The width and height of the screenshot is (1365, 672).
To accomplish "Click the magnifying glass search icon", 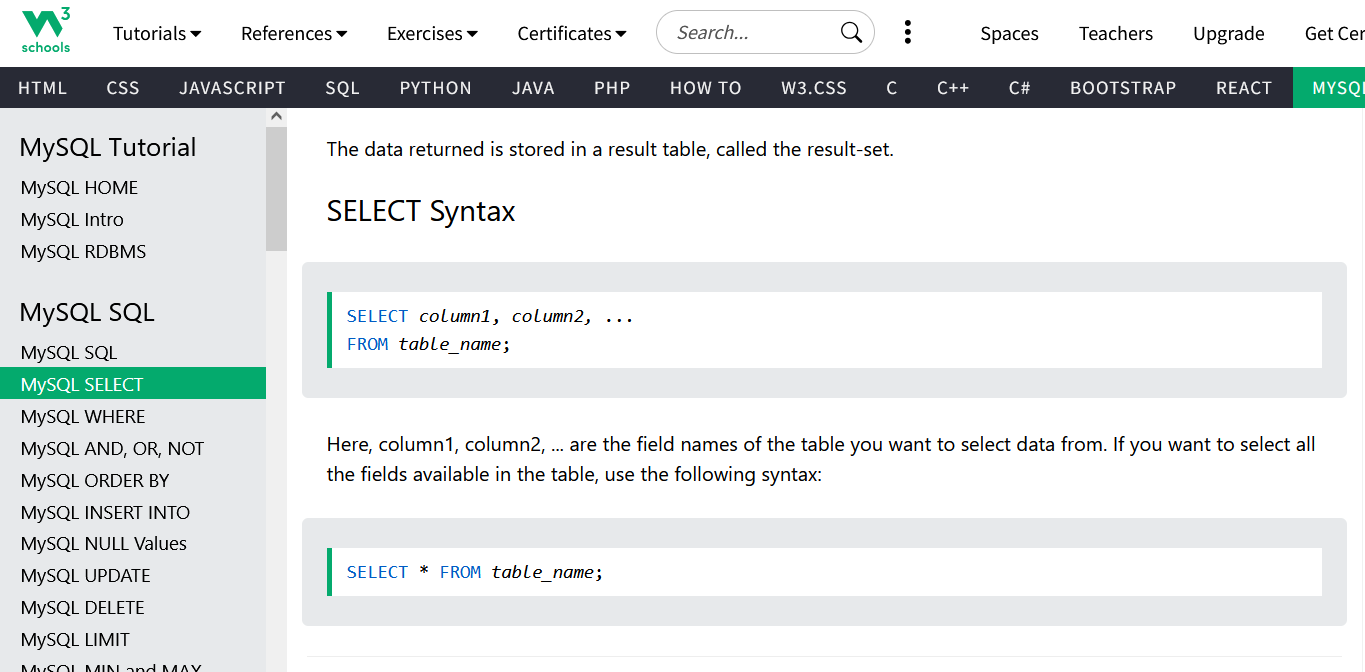I will 851,33.
